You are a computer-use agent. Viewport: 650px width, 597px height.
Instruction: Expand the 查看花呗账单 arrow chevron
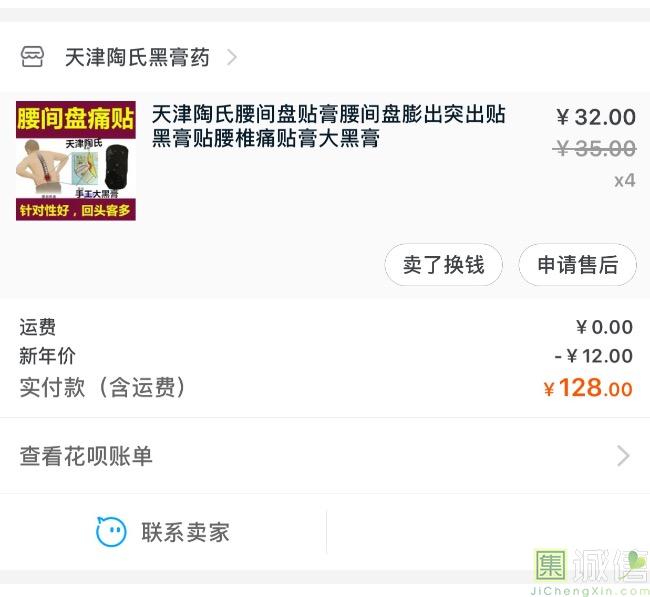tap(623, 456)
